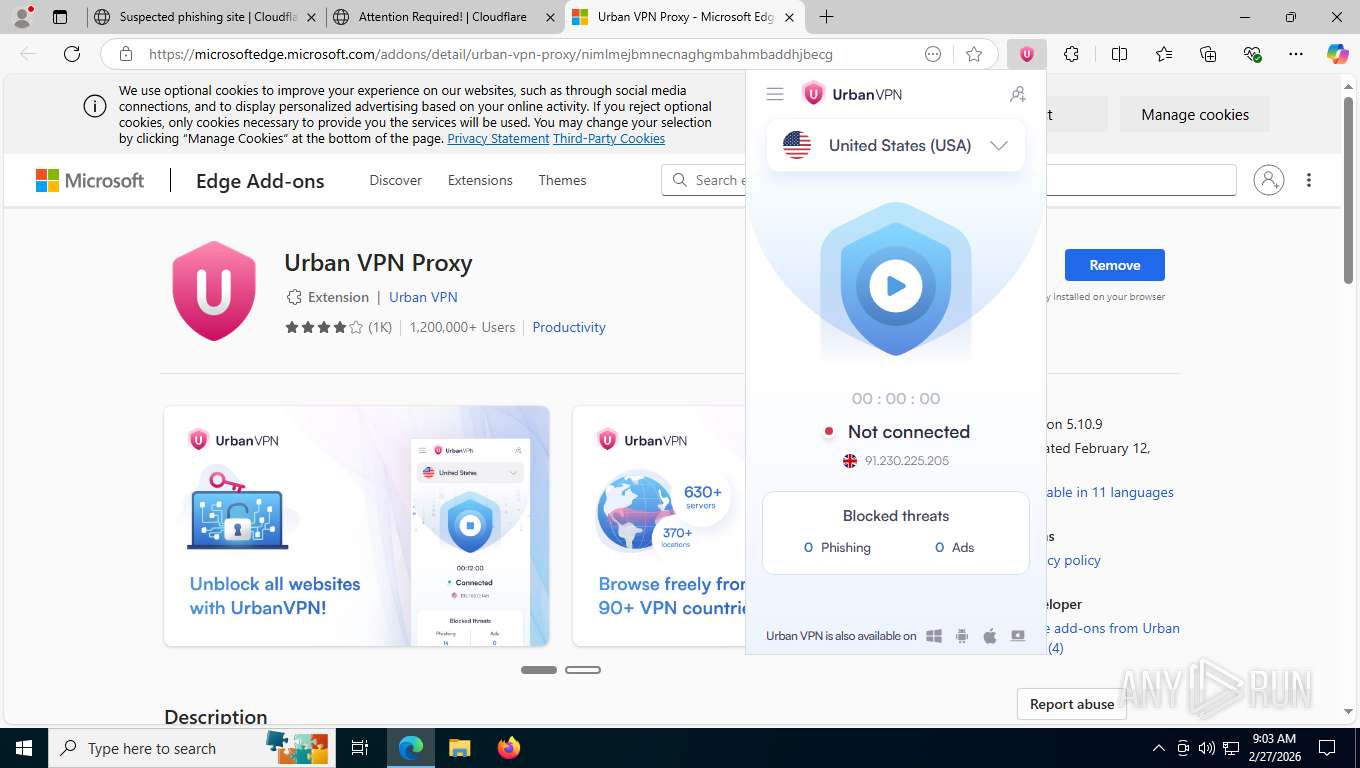Click the 91.230.225.205 IP address text
Image resolution: width=1360 pixels, height=768 pixels.
pyautogui.click(x=907, y=461)
